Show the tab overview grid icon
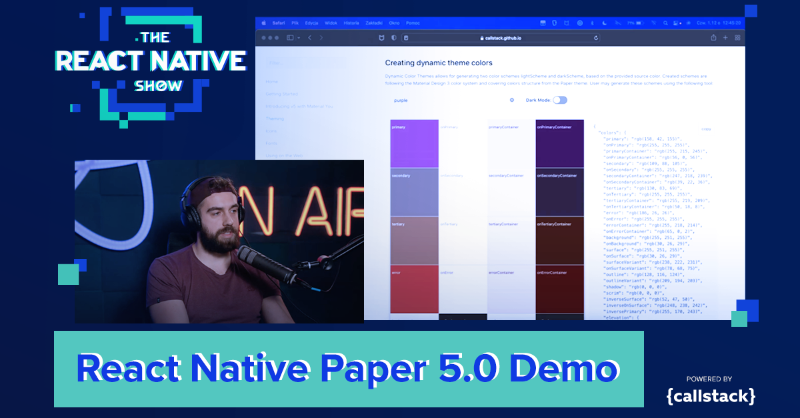This screenshot has height=418, width=800. point(737,38)
